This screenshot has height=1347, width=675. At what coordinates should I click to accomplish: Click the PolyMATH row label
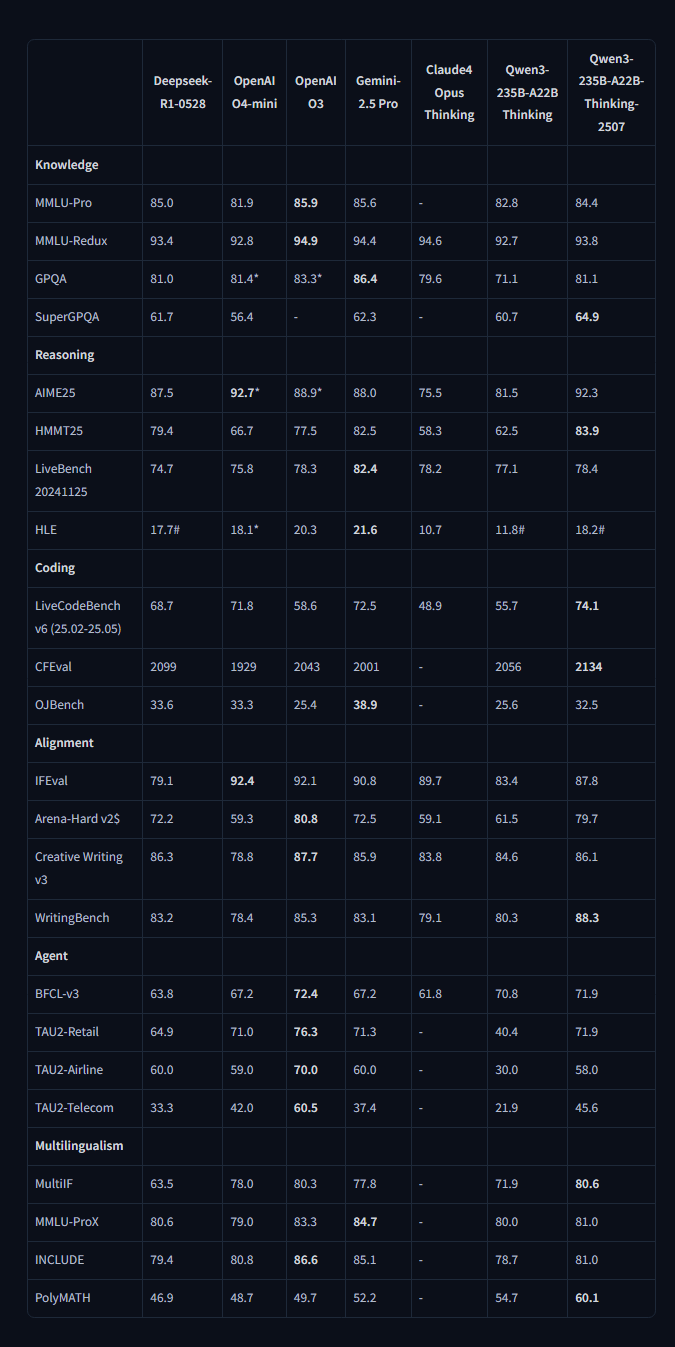pos(64,1298)
